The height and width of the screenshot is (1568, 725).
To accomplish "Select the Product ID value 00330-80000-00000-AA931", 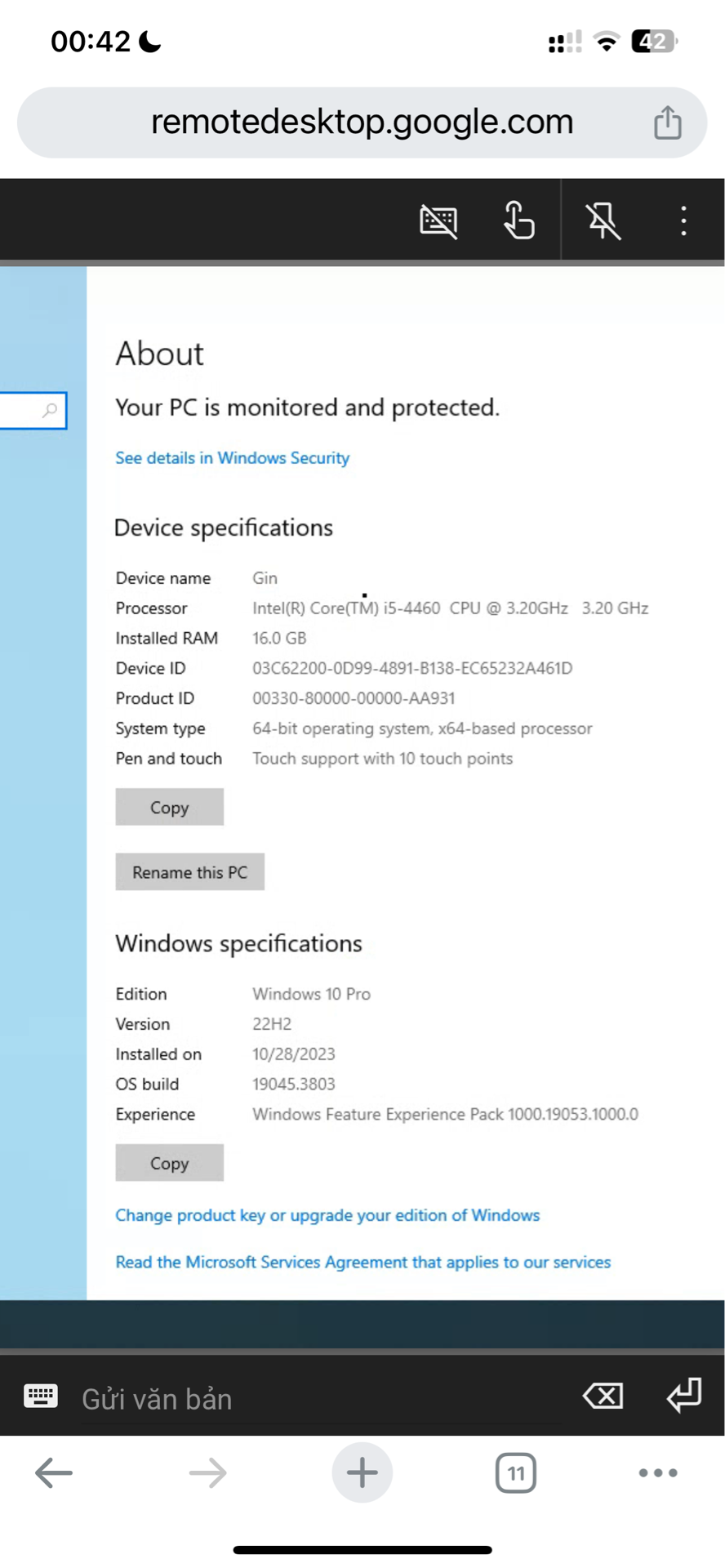I will (354, 698).
